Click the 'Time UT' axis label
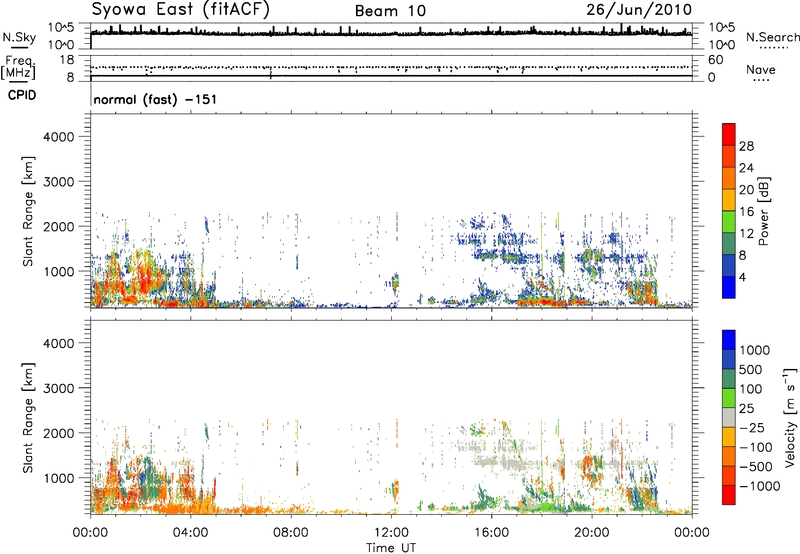800x554 pixels. pos(391,548)
